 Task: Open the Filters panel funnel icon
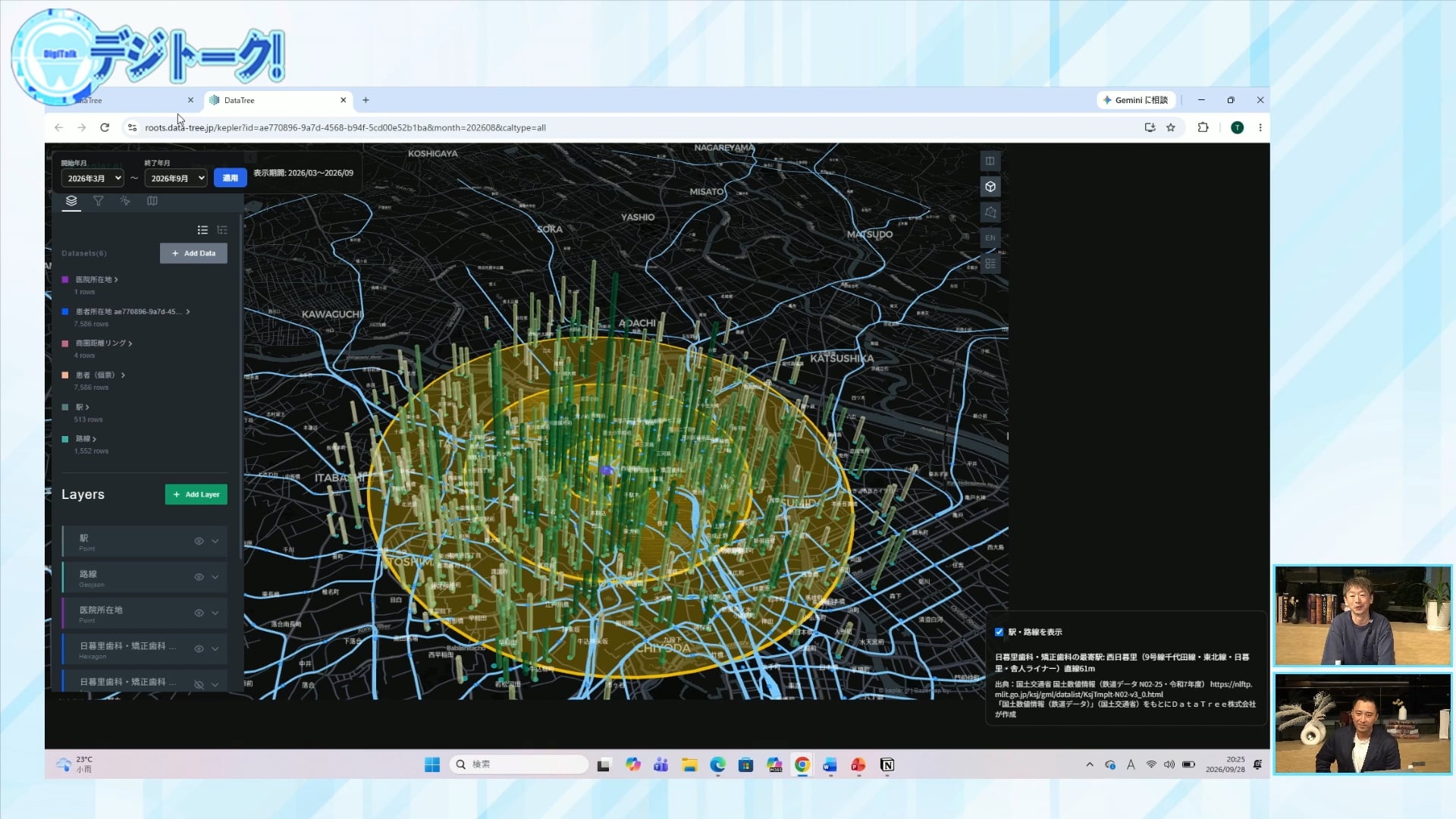[x=98, y=201]
